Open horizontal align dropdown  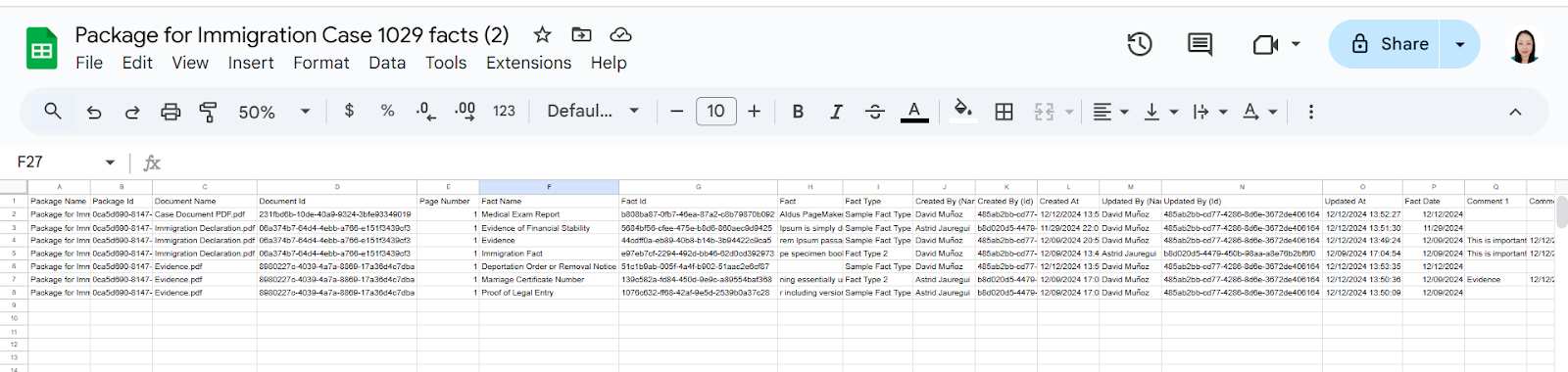coord(1110,112)
